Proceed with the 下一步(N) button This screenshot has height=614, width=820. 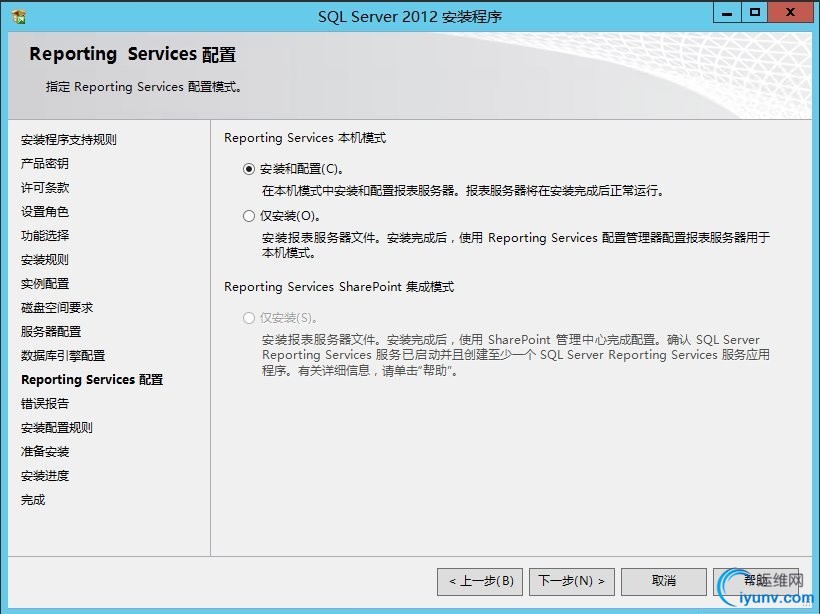tap(572, 582)
